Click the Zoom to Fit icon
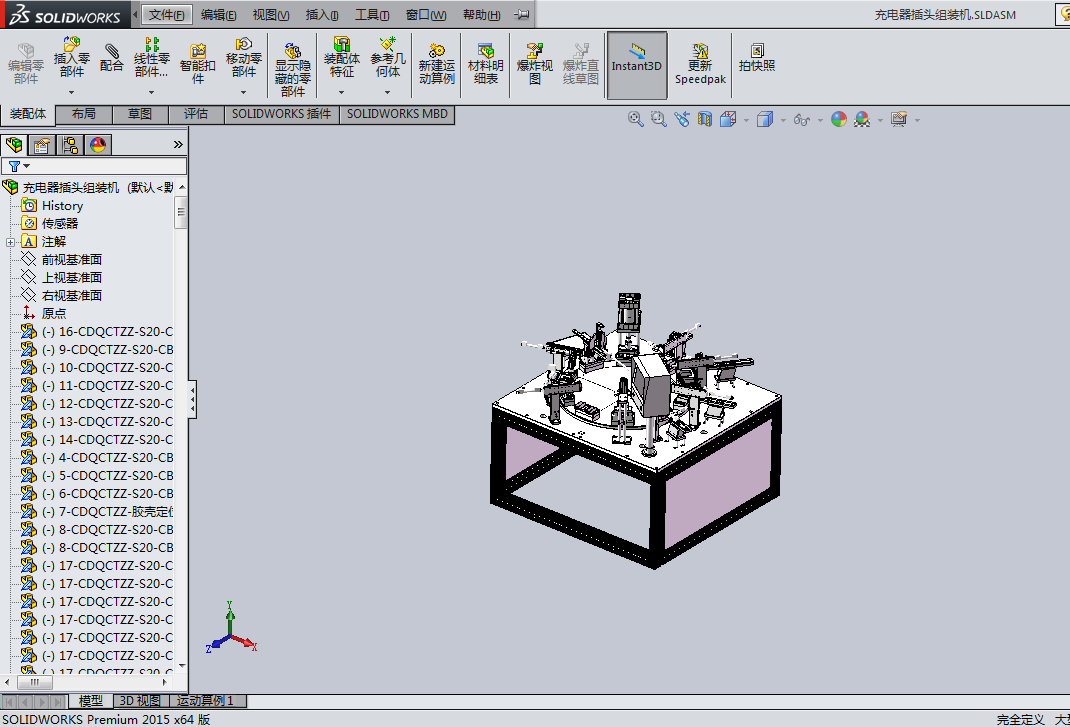The width and height of the screenshot is (1070, 727). tap(635, 119)
